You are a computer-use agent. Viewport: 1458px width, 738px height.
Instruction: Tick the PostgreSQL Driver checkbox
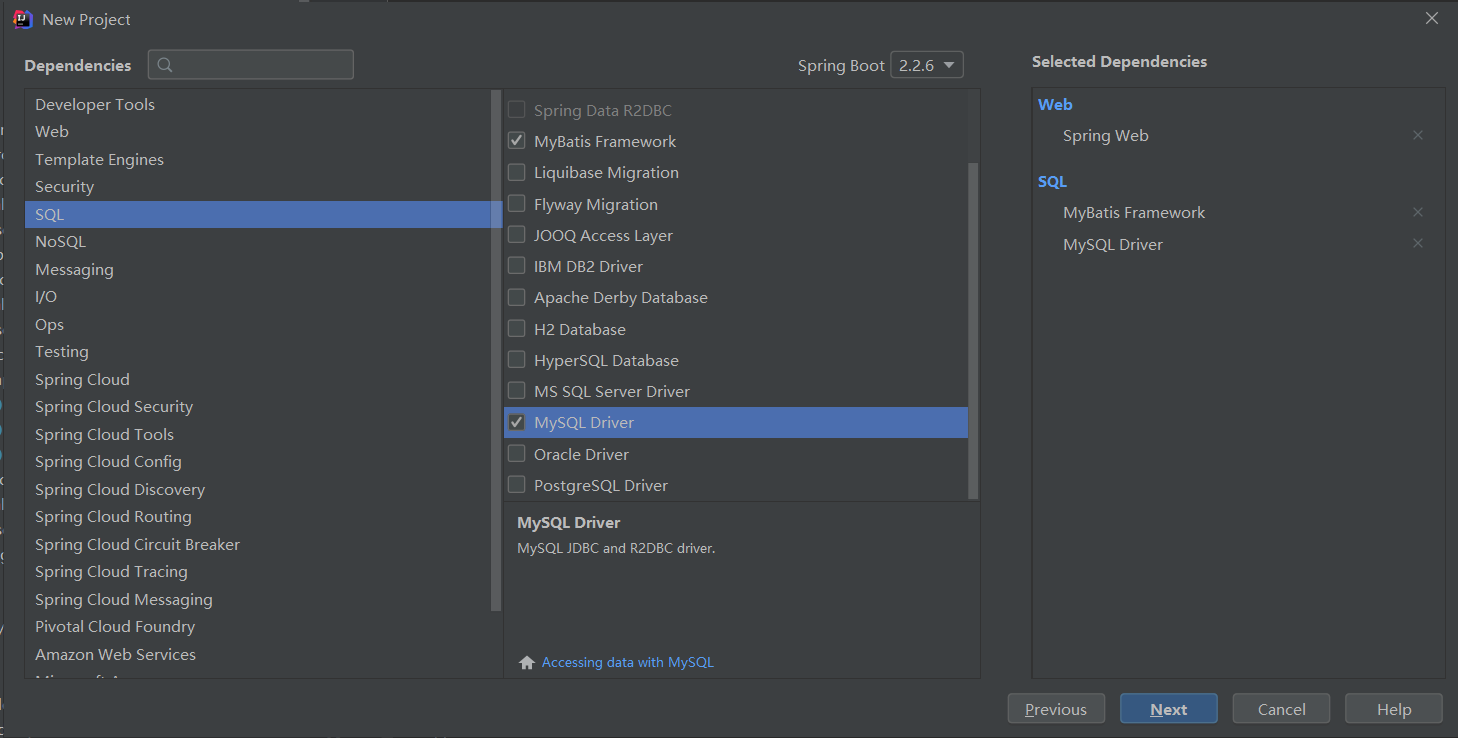coord(516,485)
